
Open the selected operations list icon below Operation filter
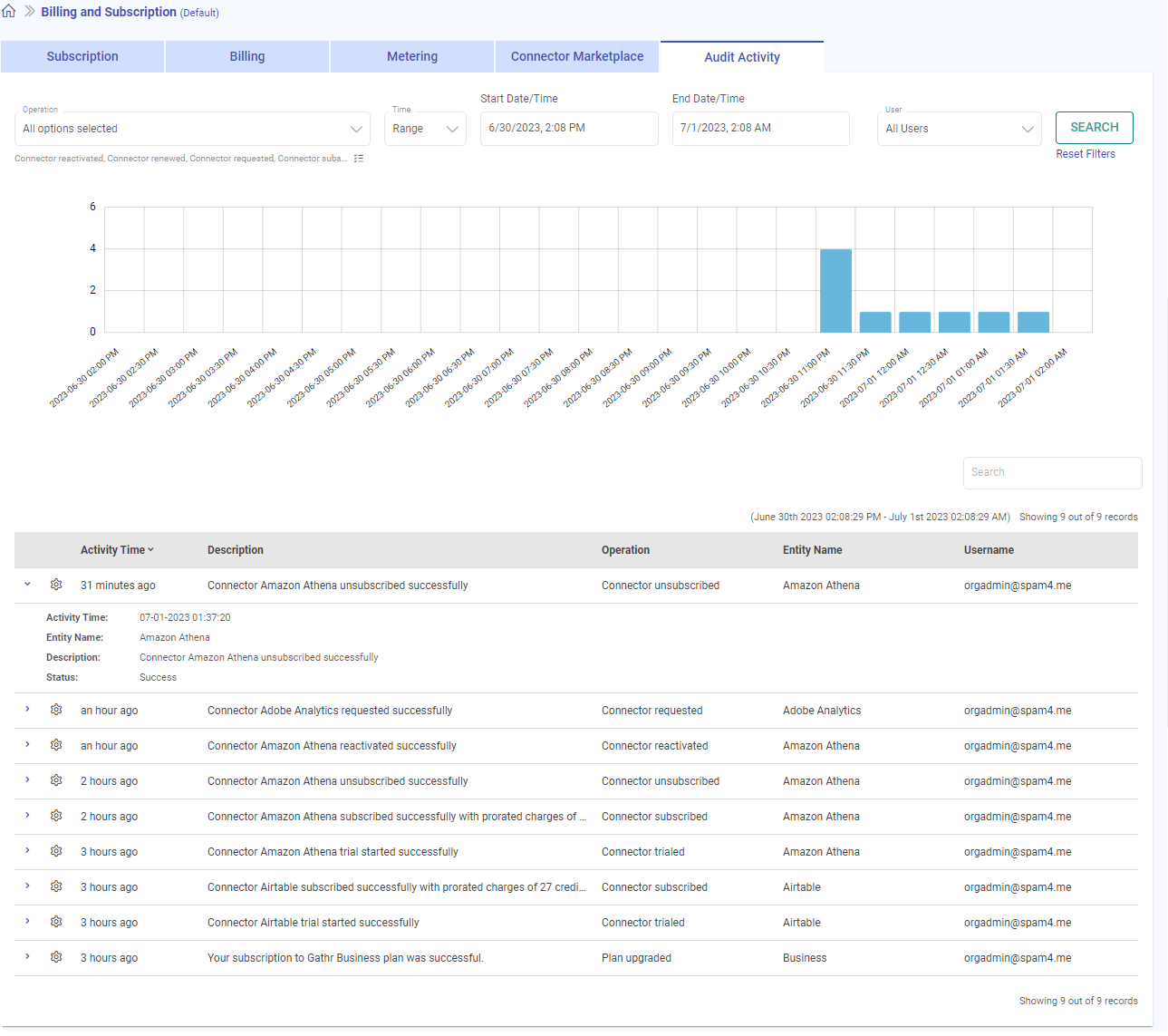pyautogui.click(x=359, y=158)
